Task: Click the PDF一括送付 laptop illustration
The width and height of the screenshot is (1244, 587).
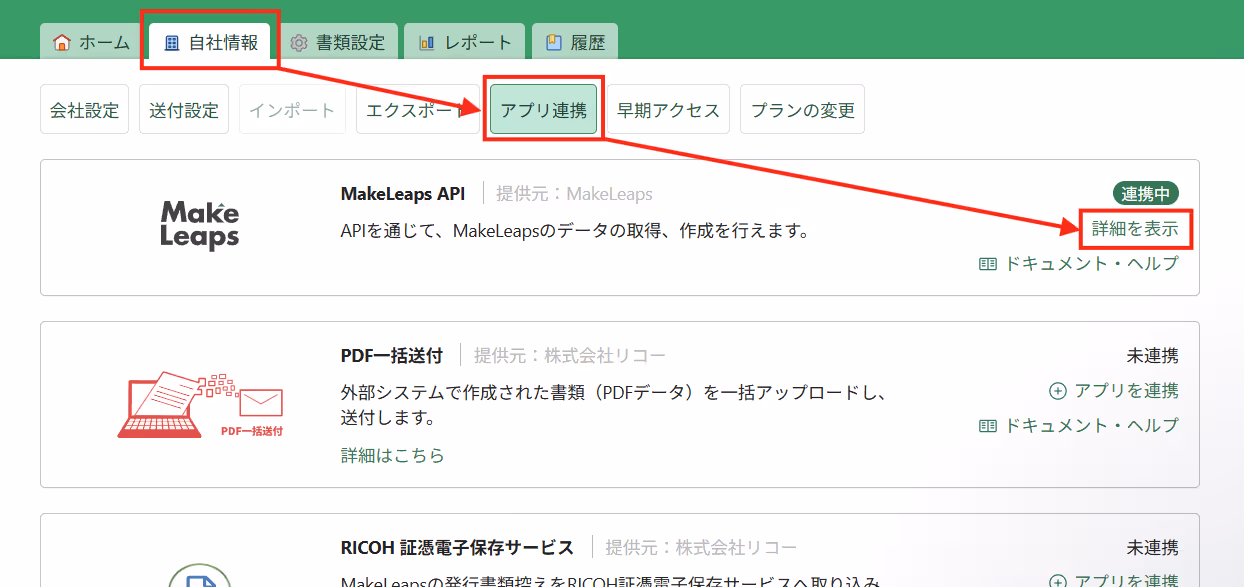Action: 200,407
